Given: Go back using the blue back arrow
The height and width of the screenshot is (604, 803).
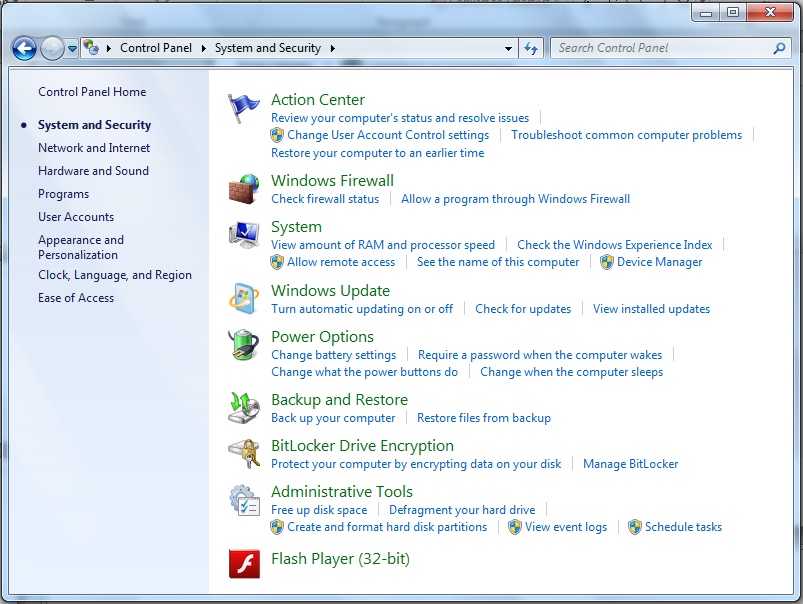Looking at the screenshot, I should pyautogui.click(x=25, y=49).
